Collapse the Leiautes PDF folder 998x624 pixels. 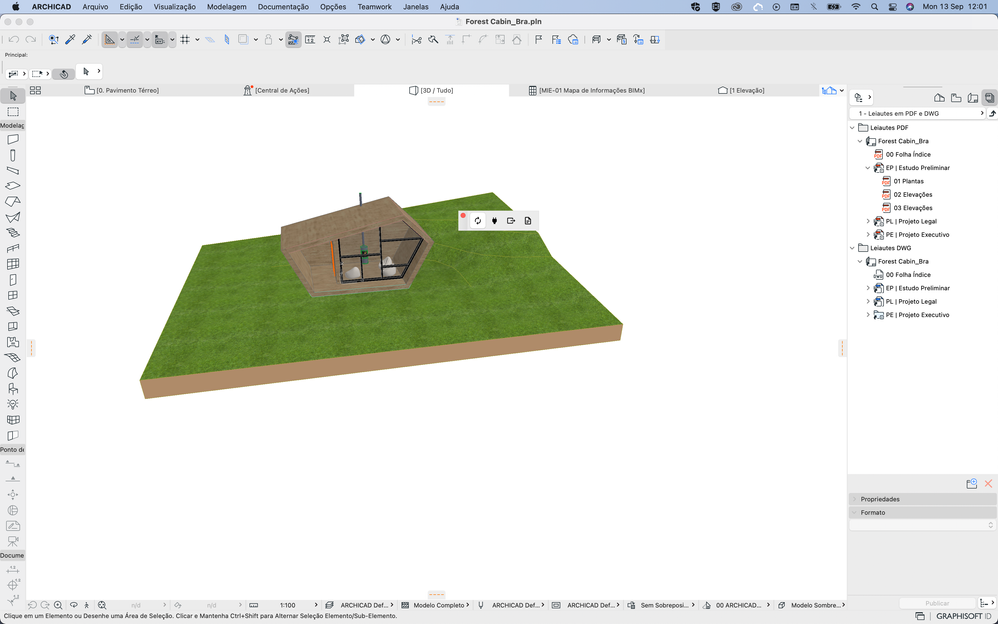click(x=853, y=128)
